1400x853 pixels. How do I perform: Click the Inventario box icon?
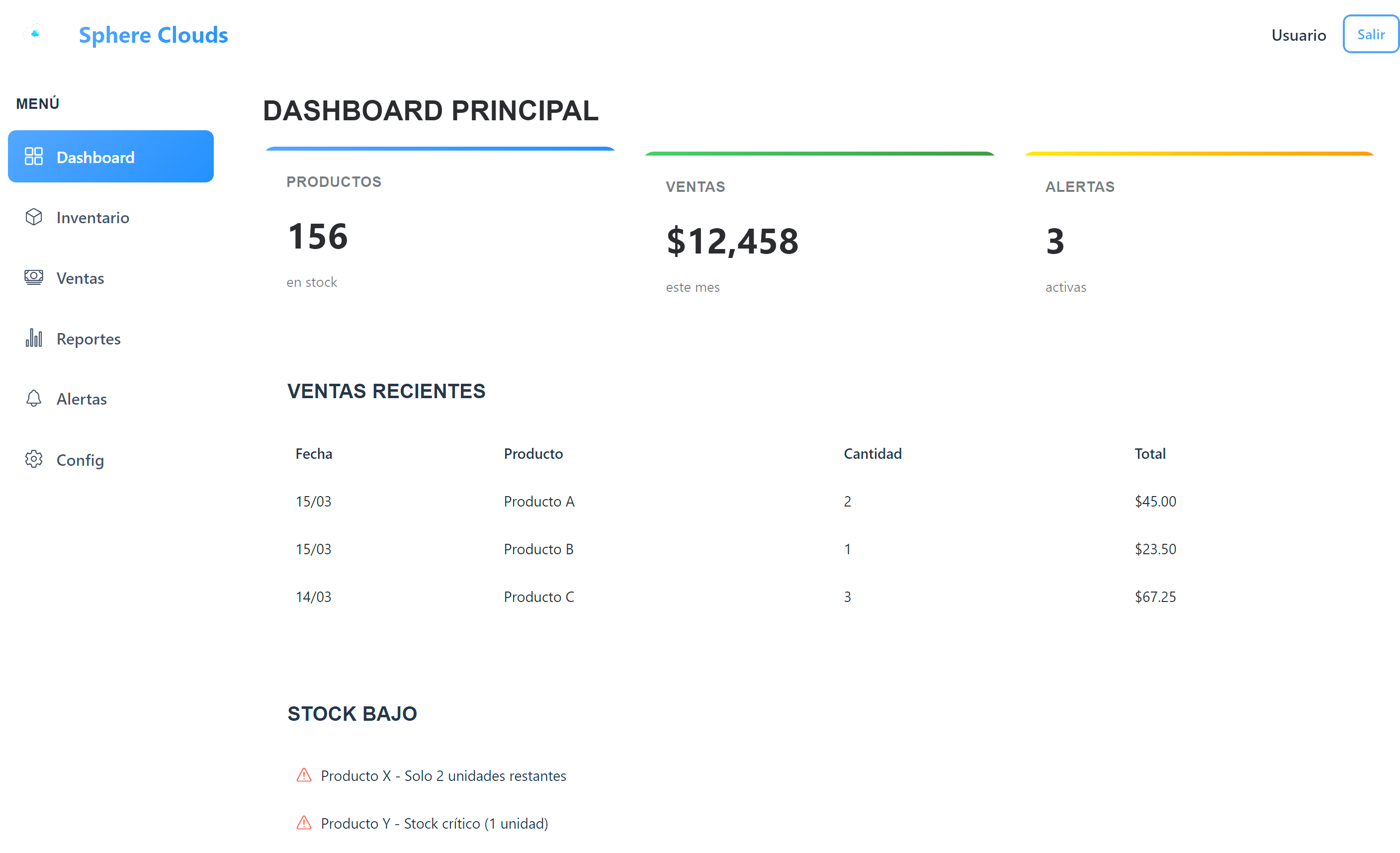point(33,217)
